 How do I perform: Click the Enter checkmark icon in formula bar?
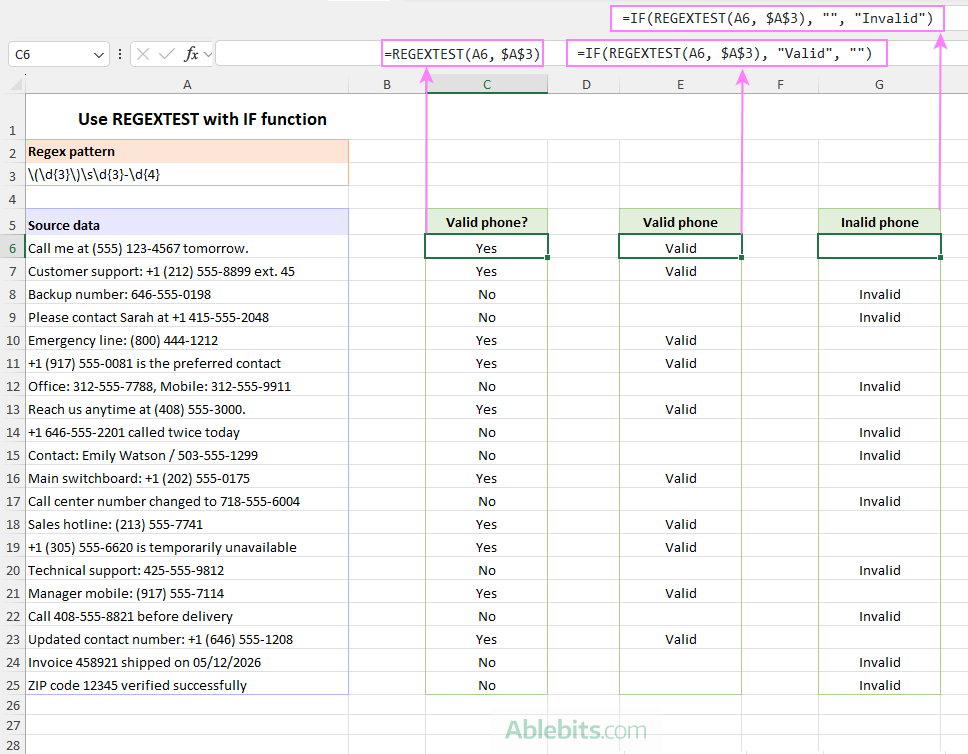coord(167,54)
